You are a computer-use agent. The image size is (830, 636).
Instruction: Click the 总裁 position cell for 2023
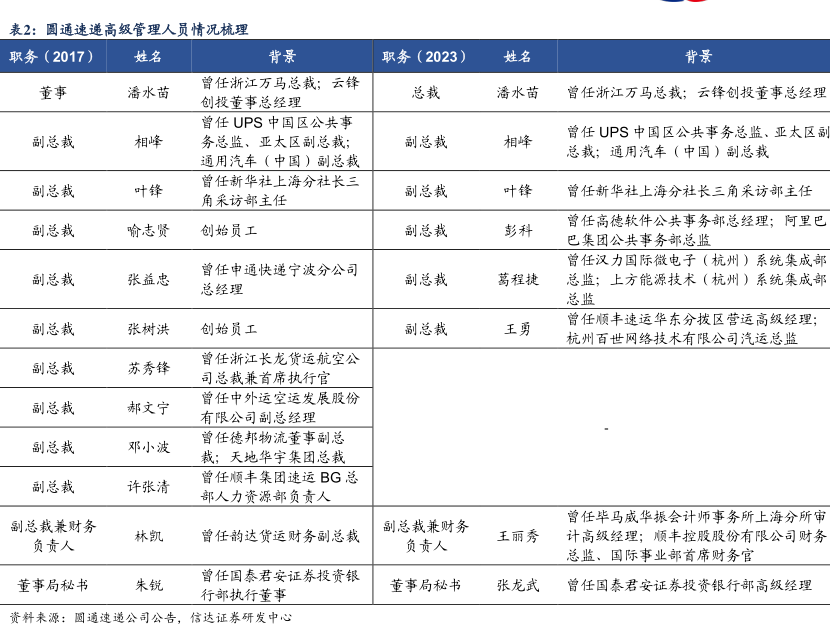[425, 93]
